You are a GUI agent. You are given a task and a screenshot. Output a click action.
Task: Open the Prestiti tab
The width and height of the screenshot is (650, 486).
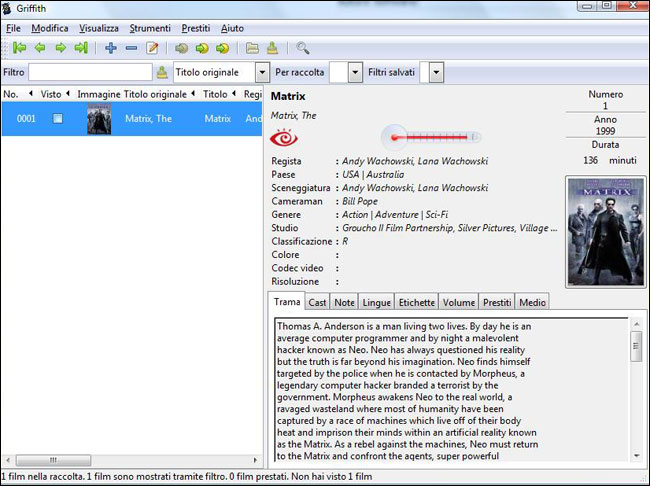496,302
